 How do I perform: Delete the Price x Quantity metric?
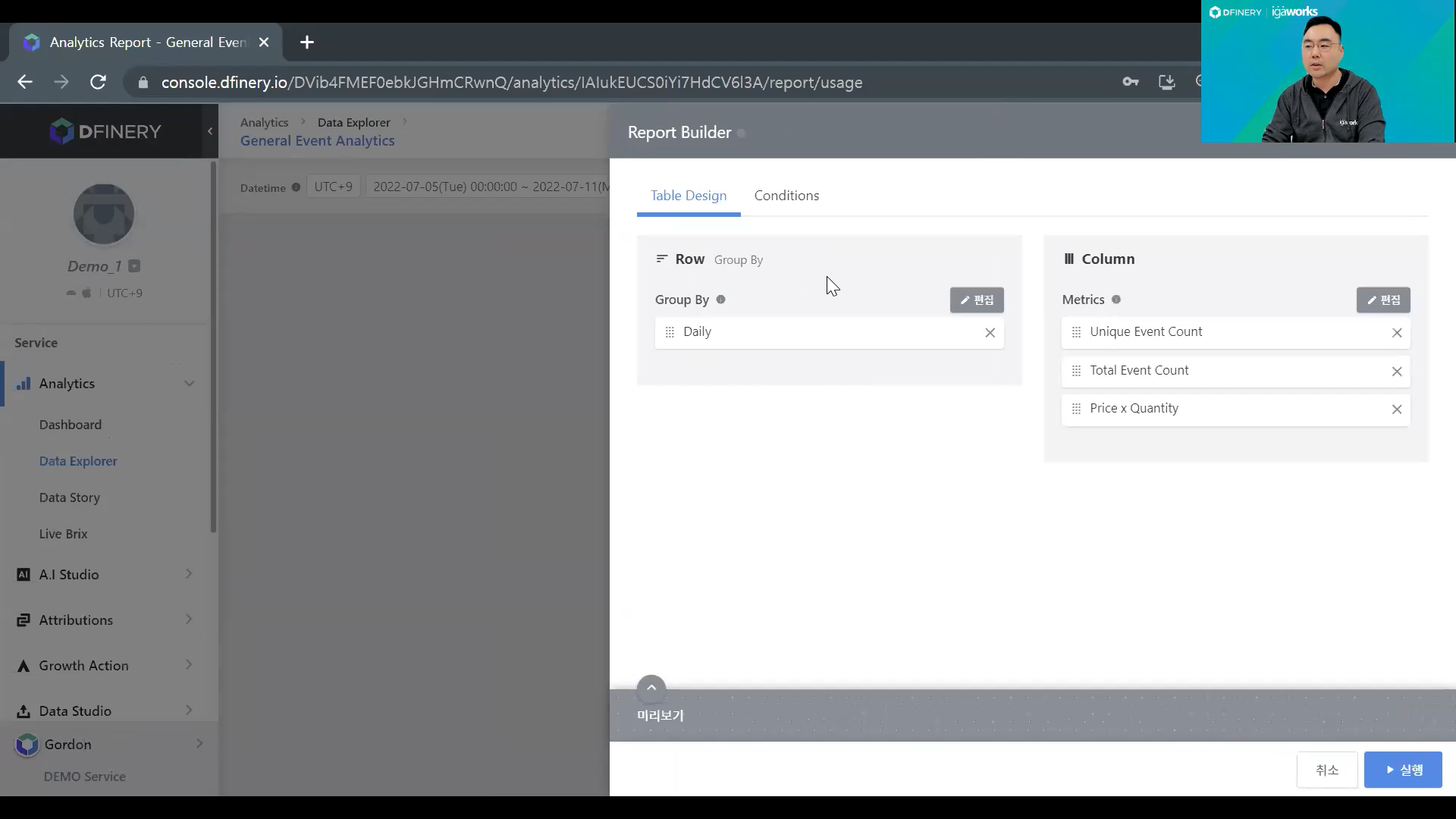click(1397, 409)
